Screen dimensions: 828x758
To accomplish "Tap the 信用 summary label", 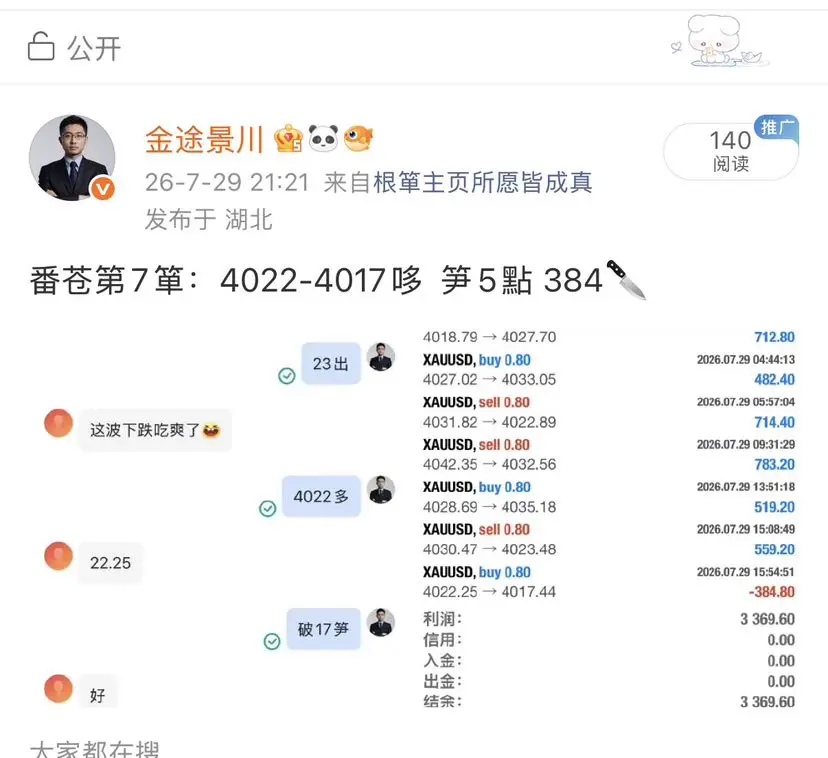I will click(442, 640).
